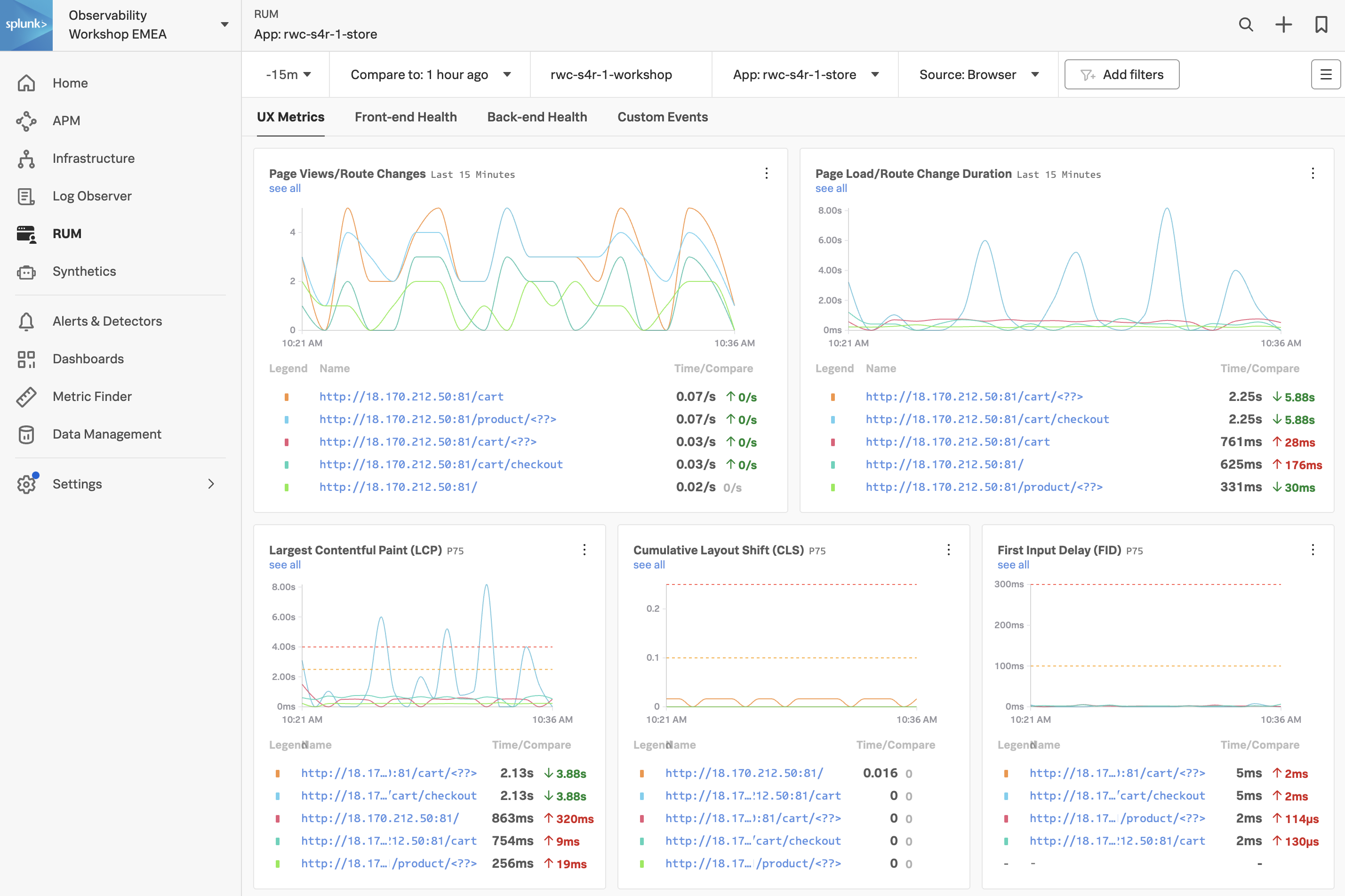Click light green swatch for /product/<??> in LCP
Viewport: 1345px width, 896px height.
[277, 864]
